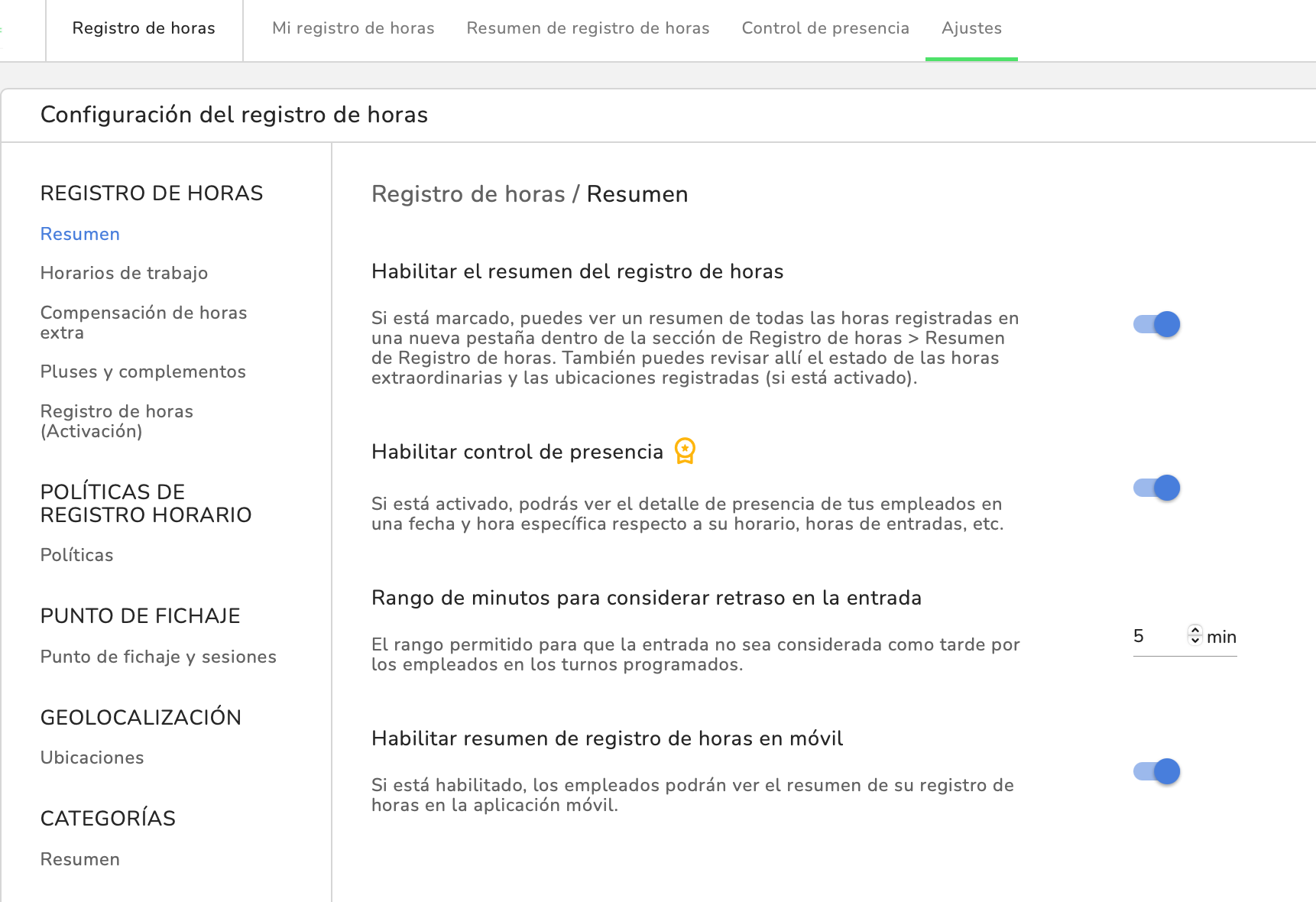Click the PUNTO DE FICHAJE section header
Image resolution: width=1316 pixels, height=902 pixels.
[x=141, y=616]
